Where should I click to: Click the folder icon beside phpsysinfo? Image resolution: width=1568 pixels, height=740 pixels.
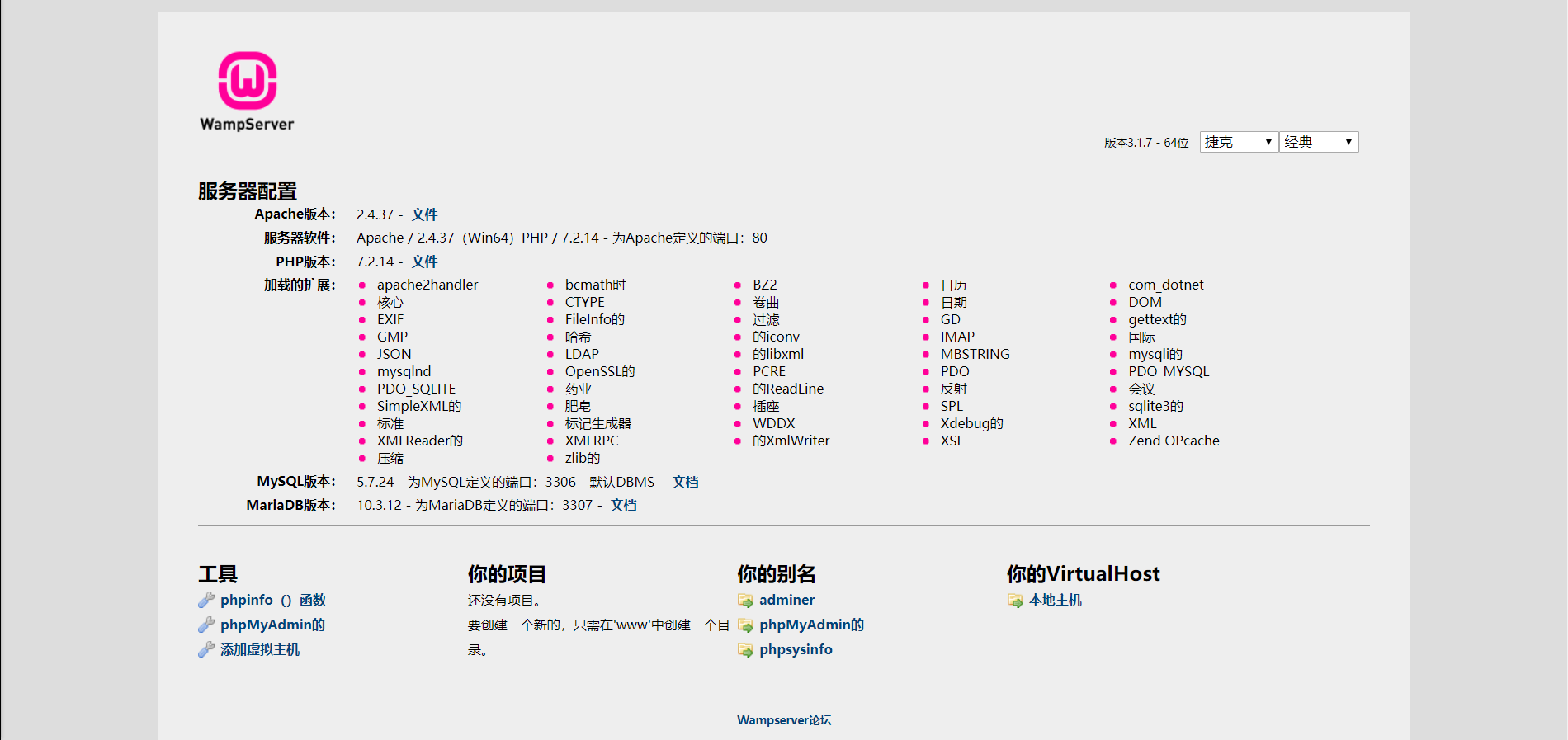point(745,650)
